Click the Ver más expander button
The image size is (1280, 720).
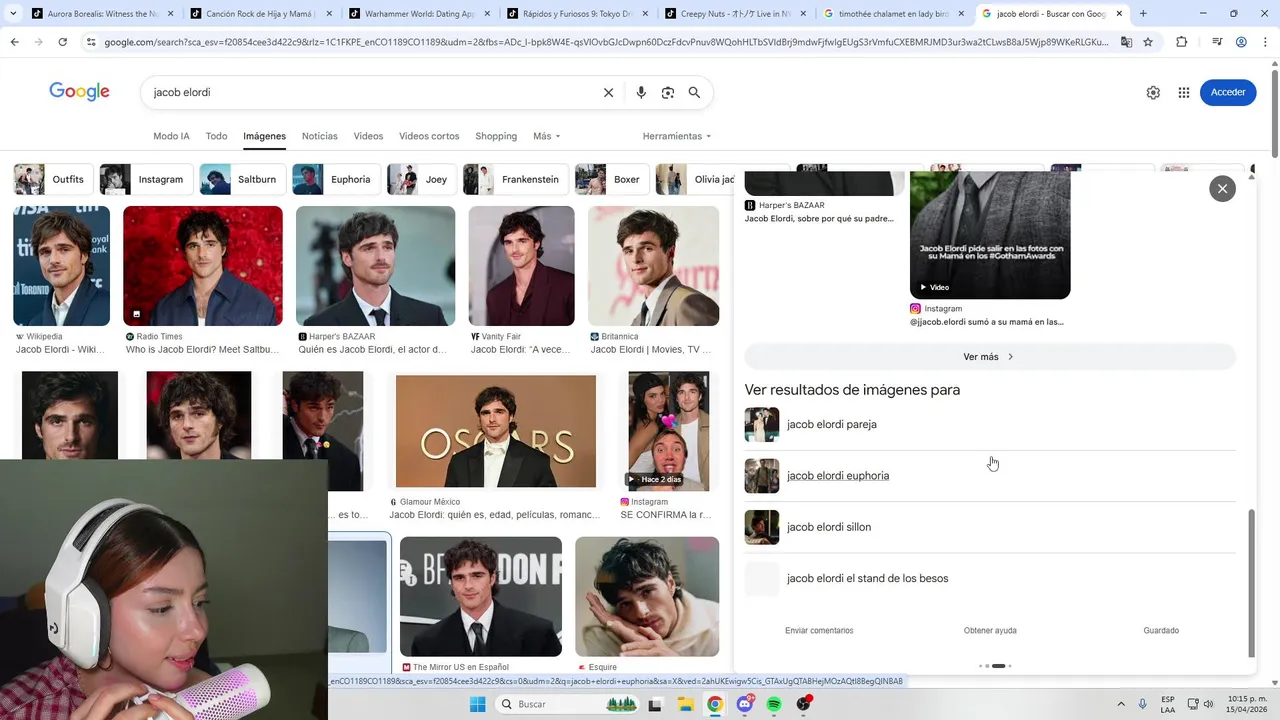[x=990, y=357]
